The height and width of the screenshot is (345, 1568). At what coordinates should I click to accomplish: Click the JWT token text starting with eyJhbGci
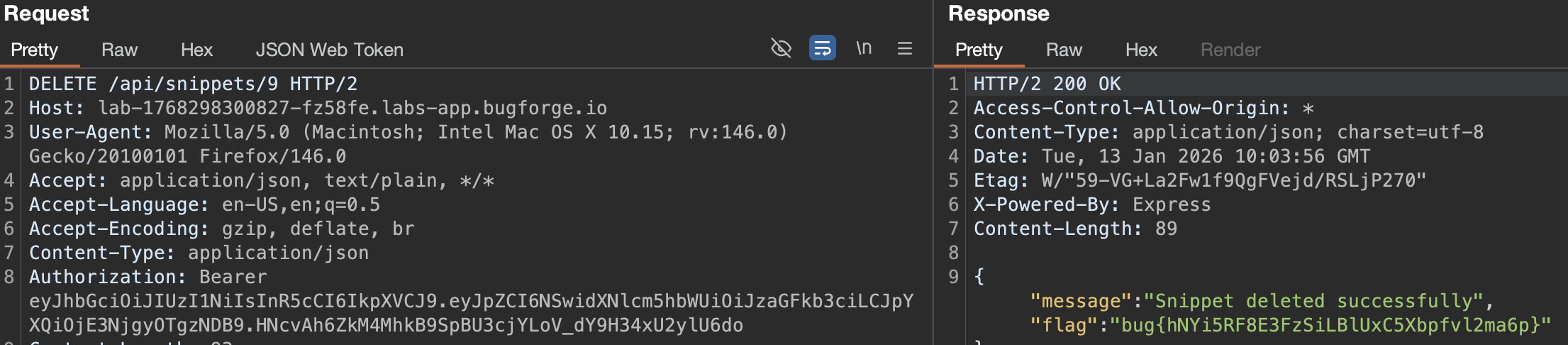[x=471, y=301]
